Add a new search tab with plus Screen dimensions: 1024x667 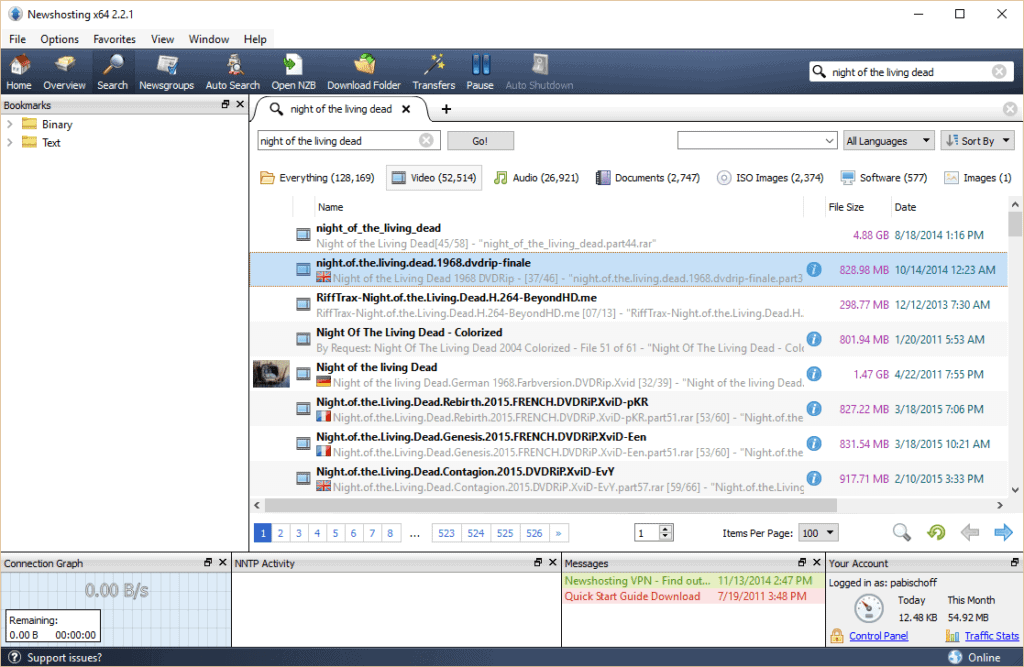[446, 109]
